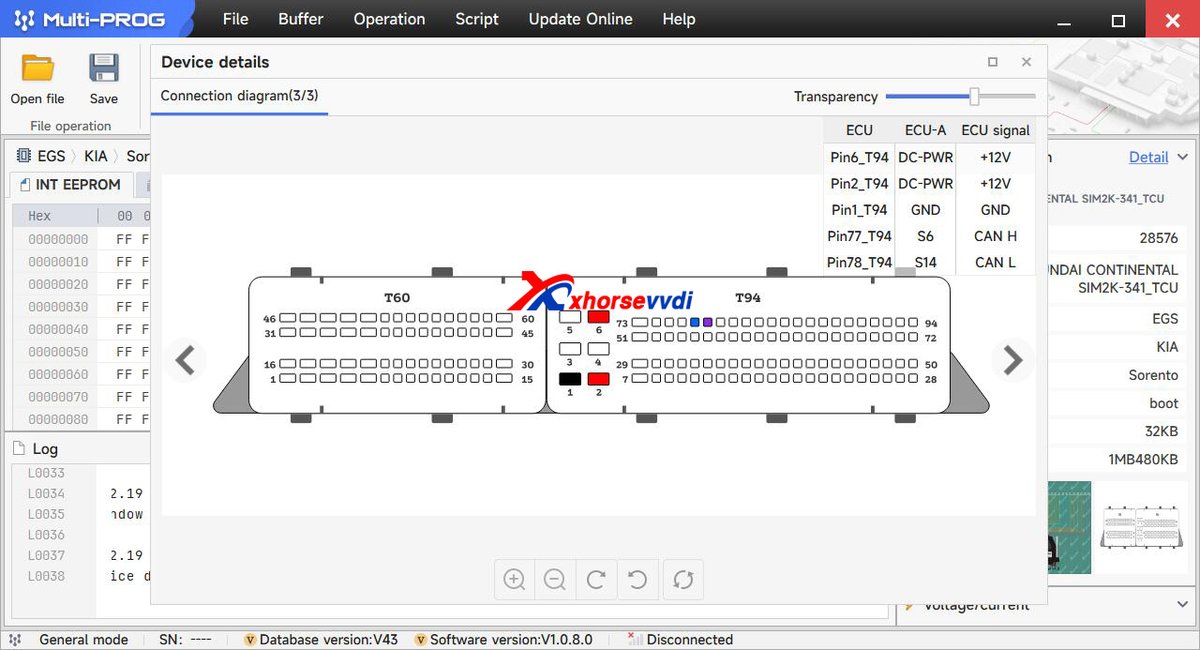Select the Pin77_T94 table cell
Screen dimensions: 1200x650
(x=859, y=236)
